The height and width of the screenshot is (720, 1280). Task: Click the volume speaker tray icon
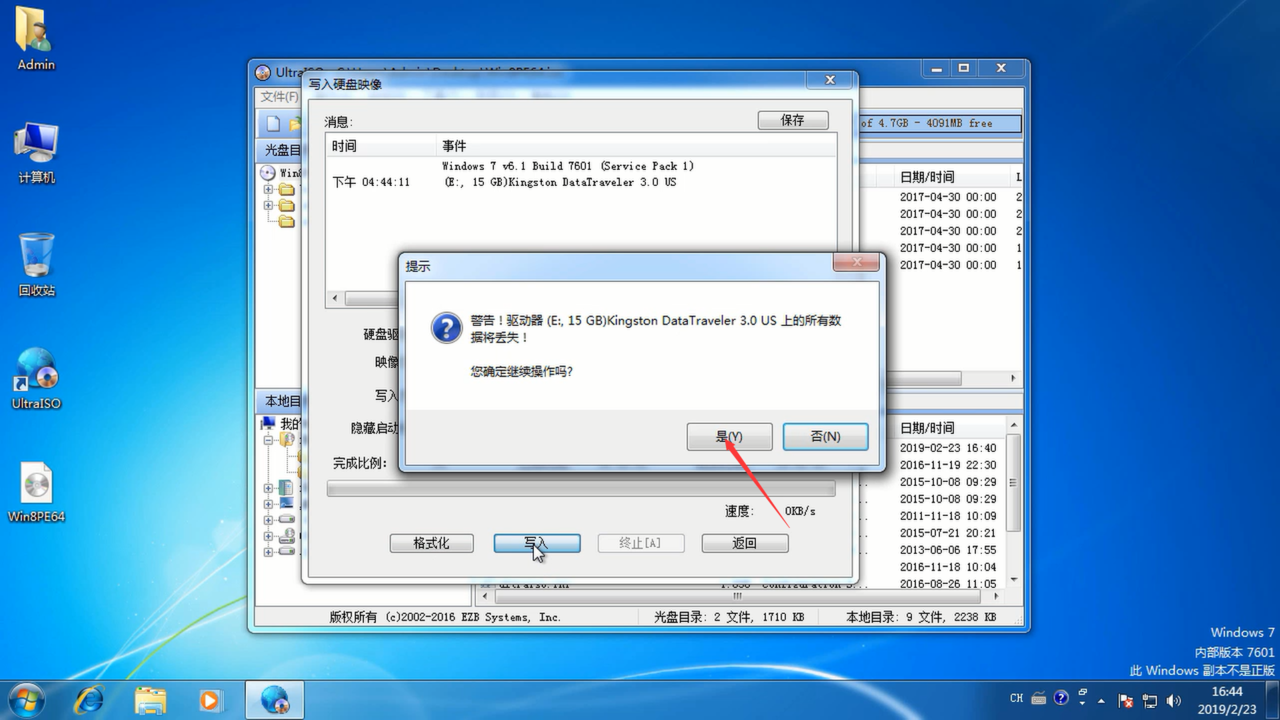(1174, 700)
